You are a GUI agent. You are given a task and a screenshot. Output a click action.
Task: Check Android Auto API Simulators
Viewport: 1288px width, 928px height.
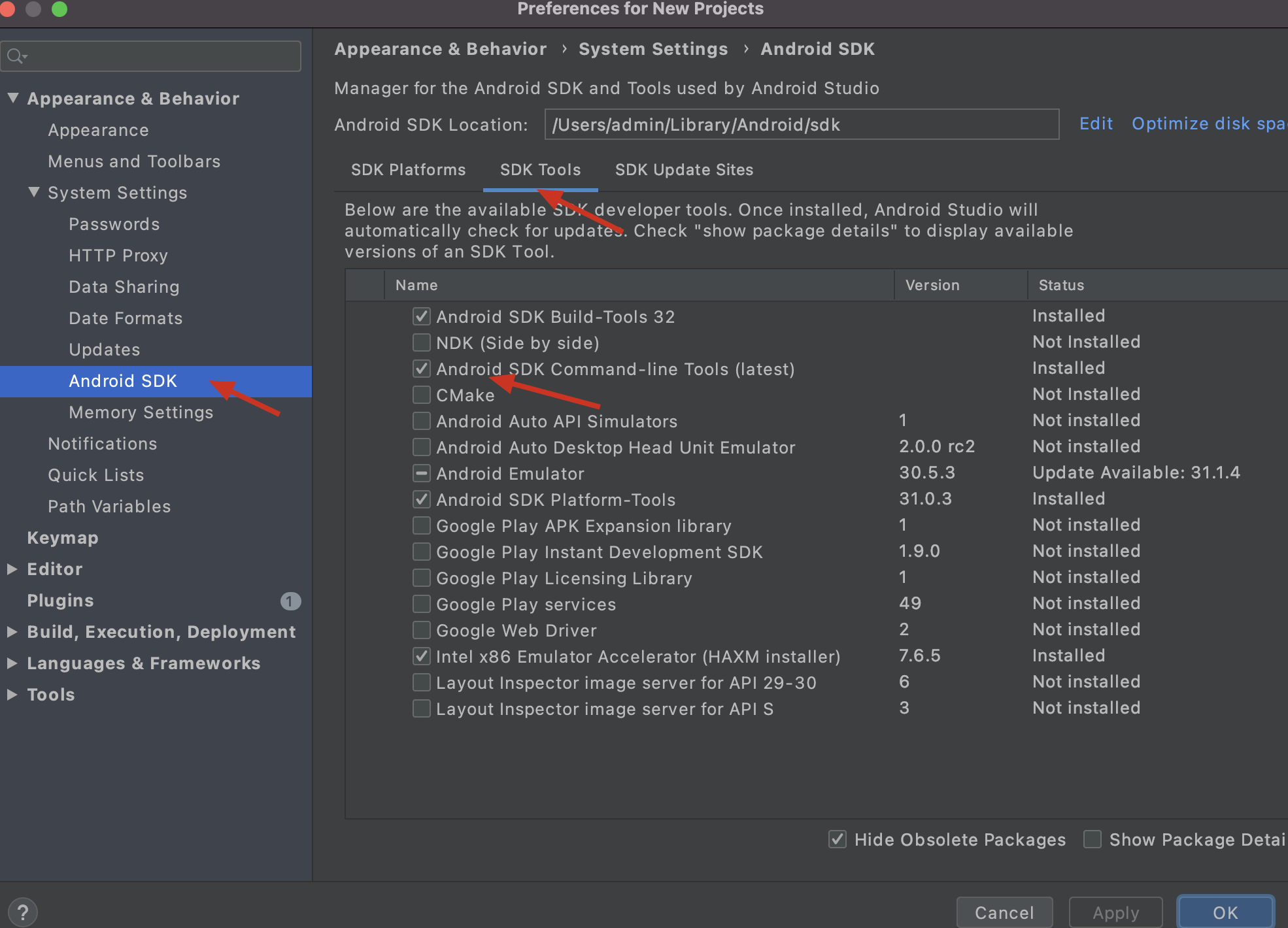tap(422, 422)
